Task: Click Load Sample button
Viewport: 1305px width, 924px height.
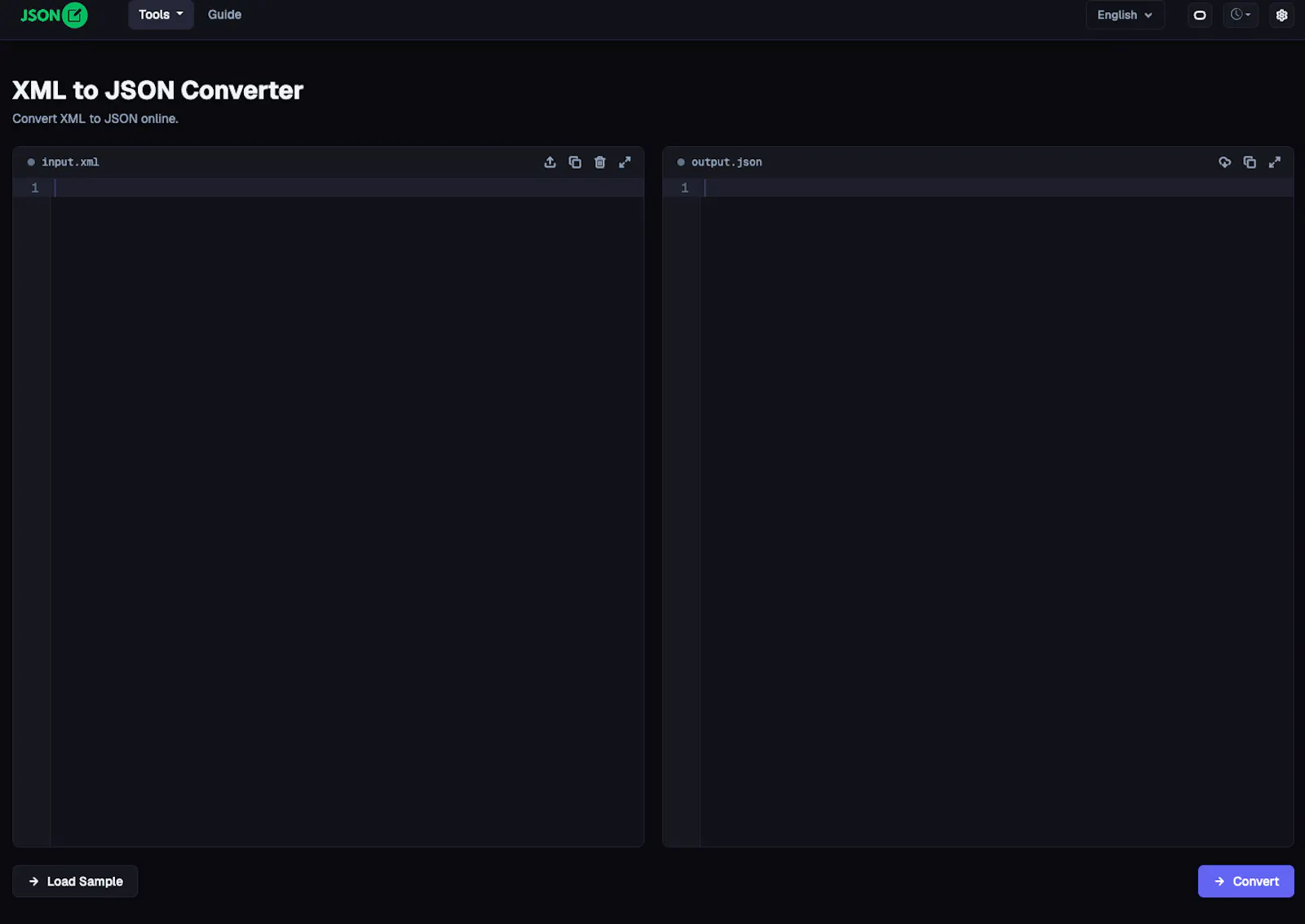Action: [x=75, y=881]
